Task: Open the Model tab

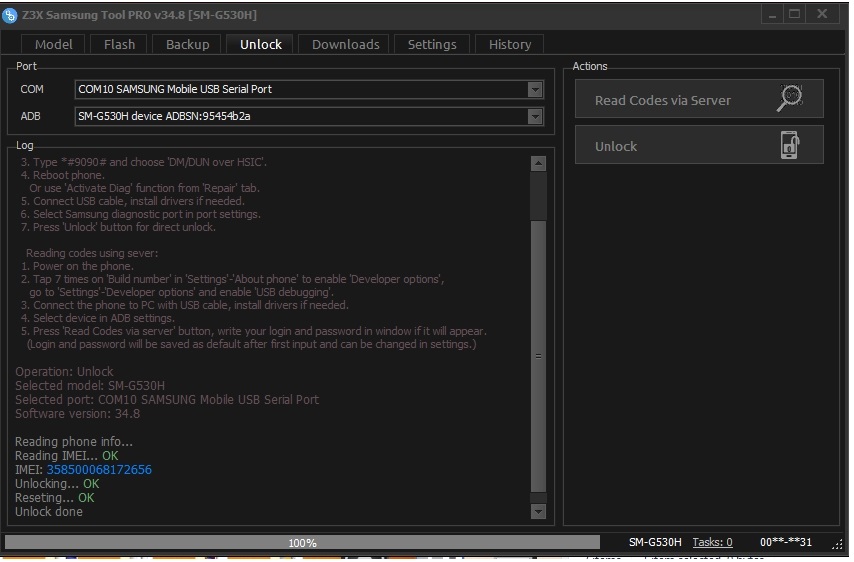Action: click(x=53, y=45)
